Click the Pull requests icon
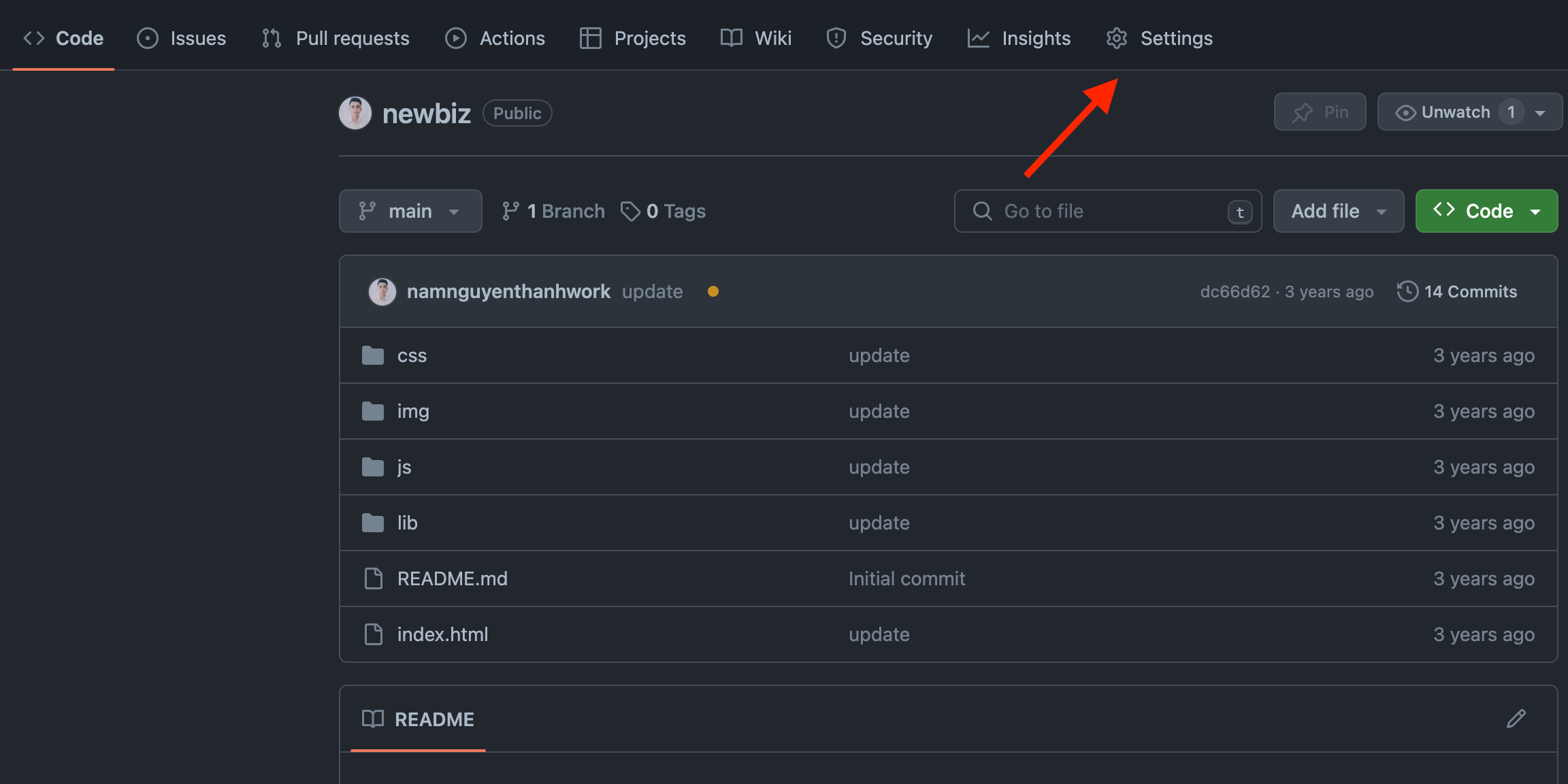This screenshot has width=1568, height=784. (272, 38)
